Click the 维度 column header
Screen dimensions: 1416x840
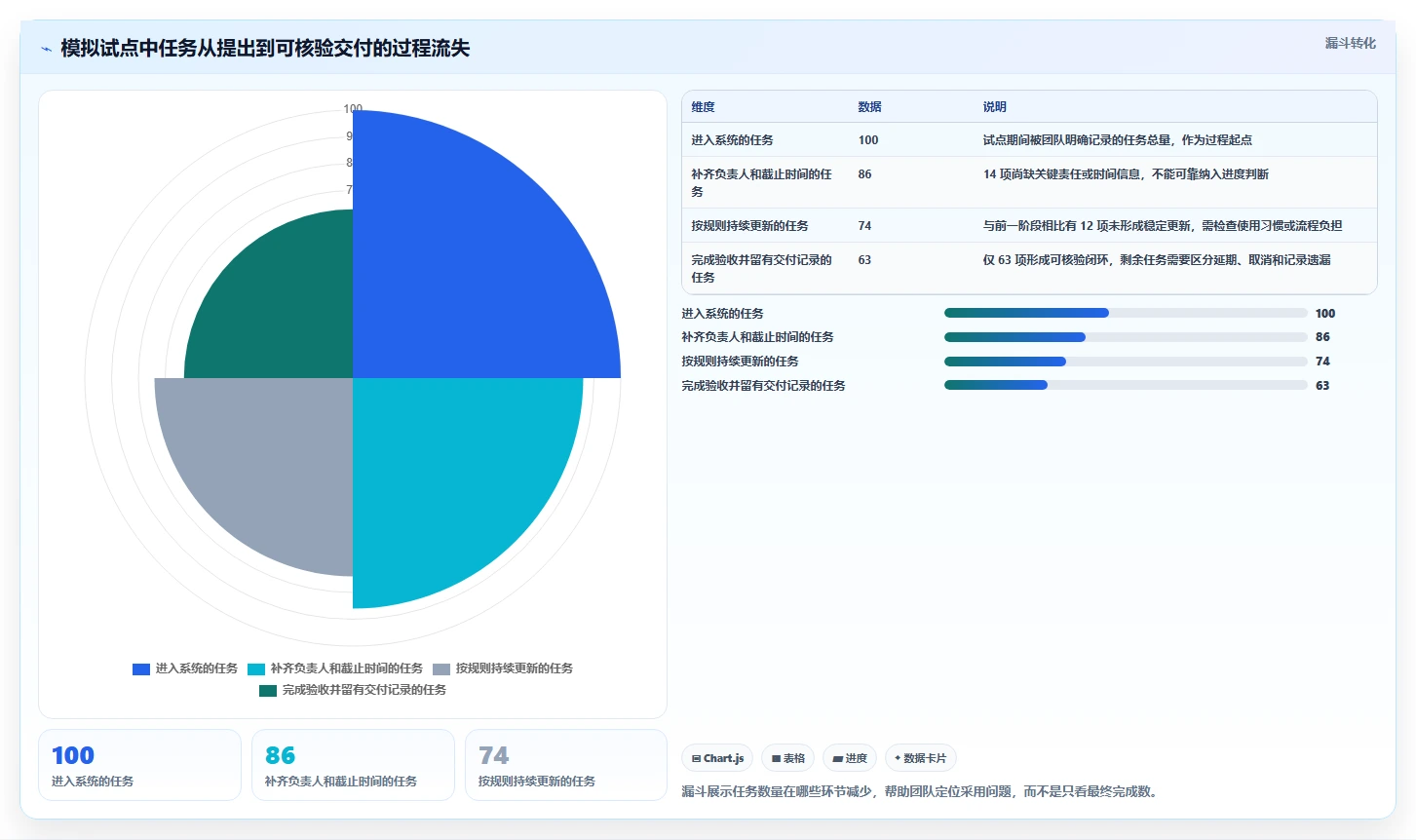[703, 107]
